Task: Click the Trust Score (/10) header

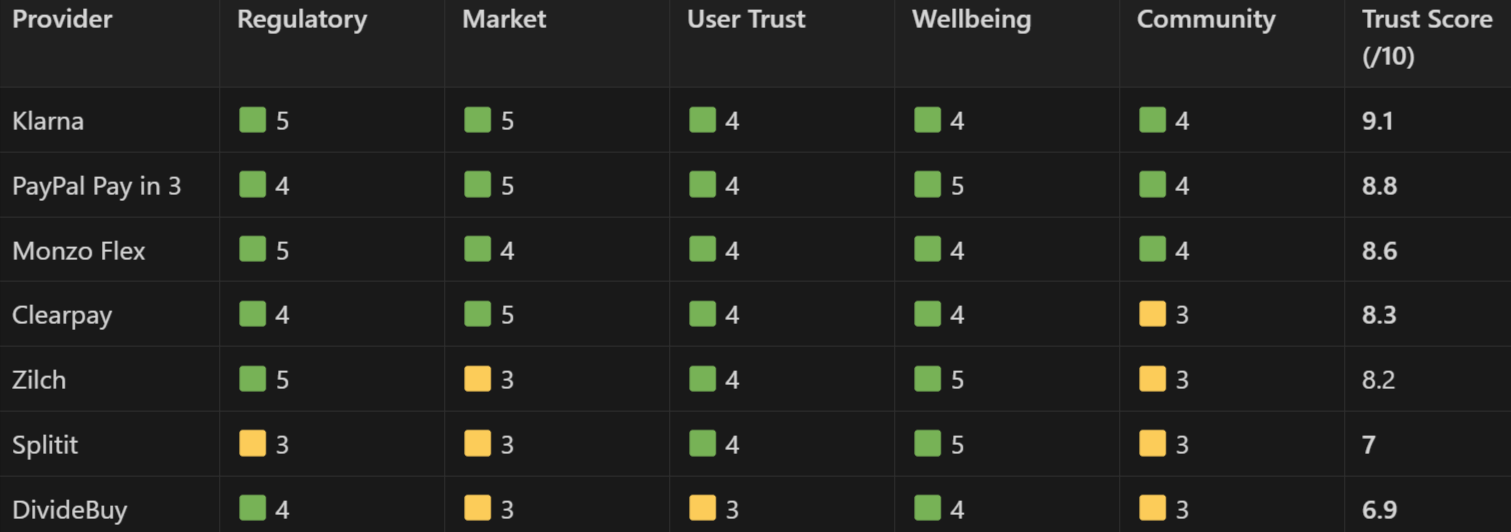Action: pyautogui.click(x=1426, y=38)
